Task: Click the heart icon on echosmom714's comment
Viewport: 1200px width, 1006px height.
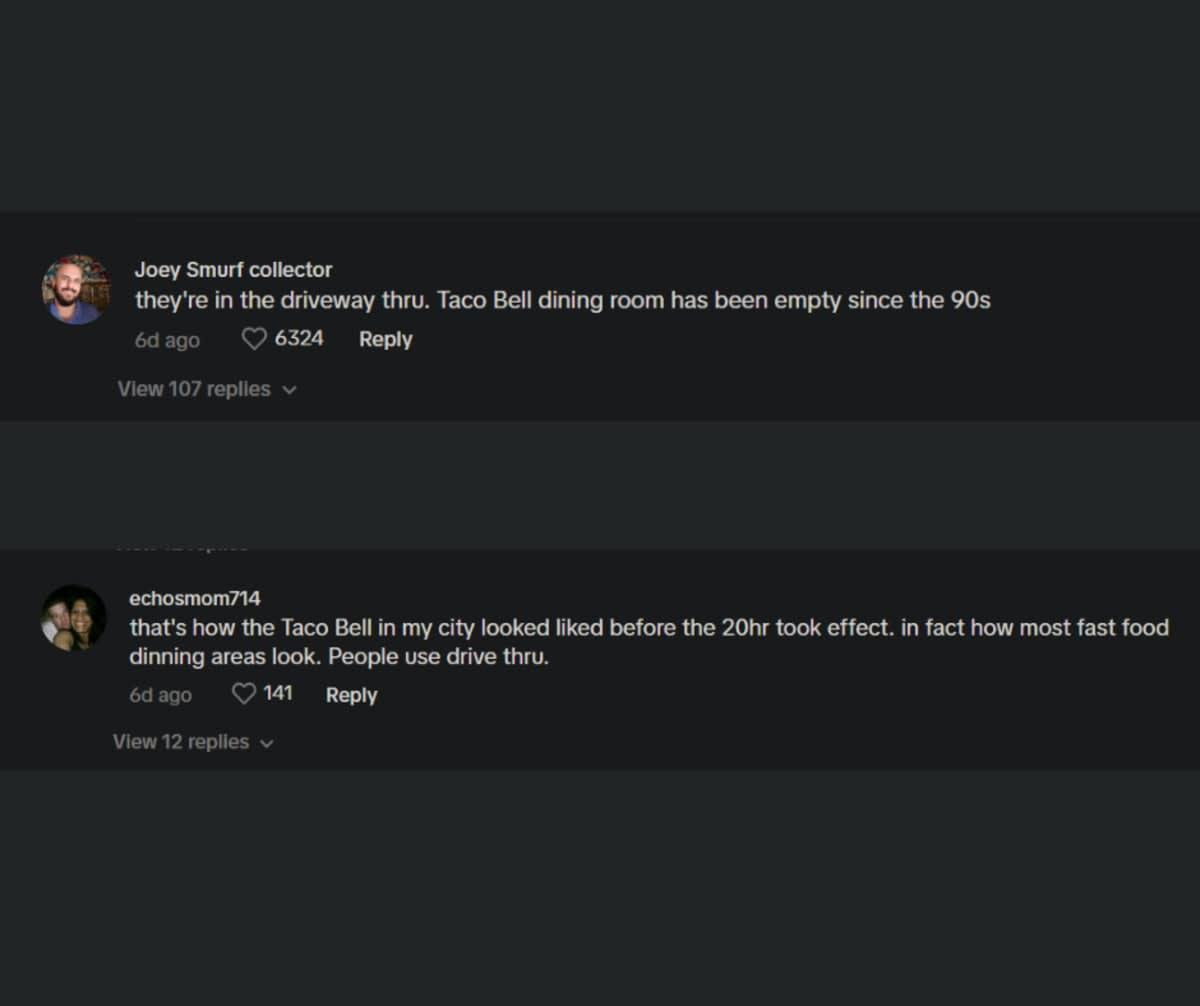Action: point(244,693)
